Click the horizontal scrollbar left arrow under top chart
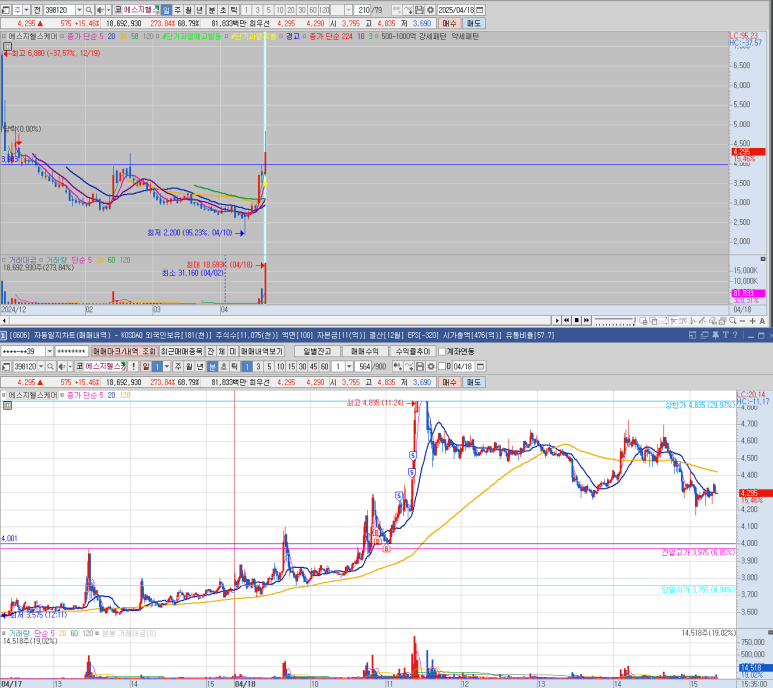Image resolution: width=773 pixels, height=688 pixels. 4,321
